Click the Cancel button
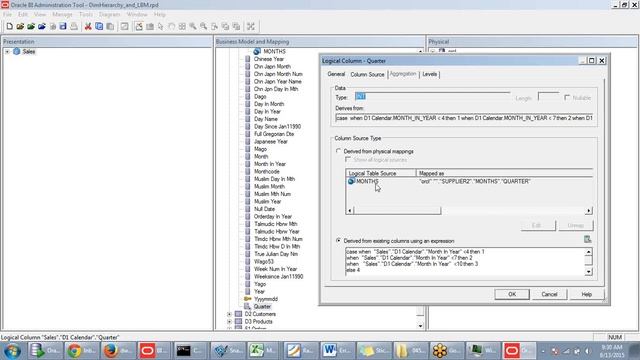The image size is (640, 360). 549,294
